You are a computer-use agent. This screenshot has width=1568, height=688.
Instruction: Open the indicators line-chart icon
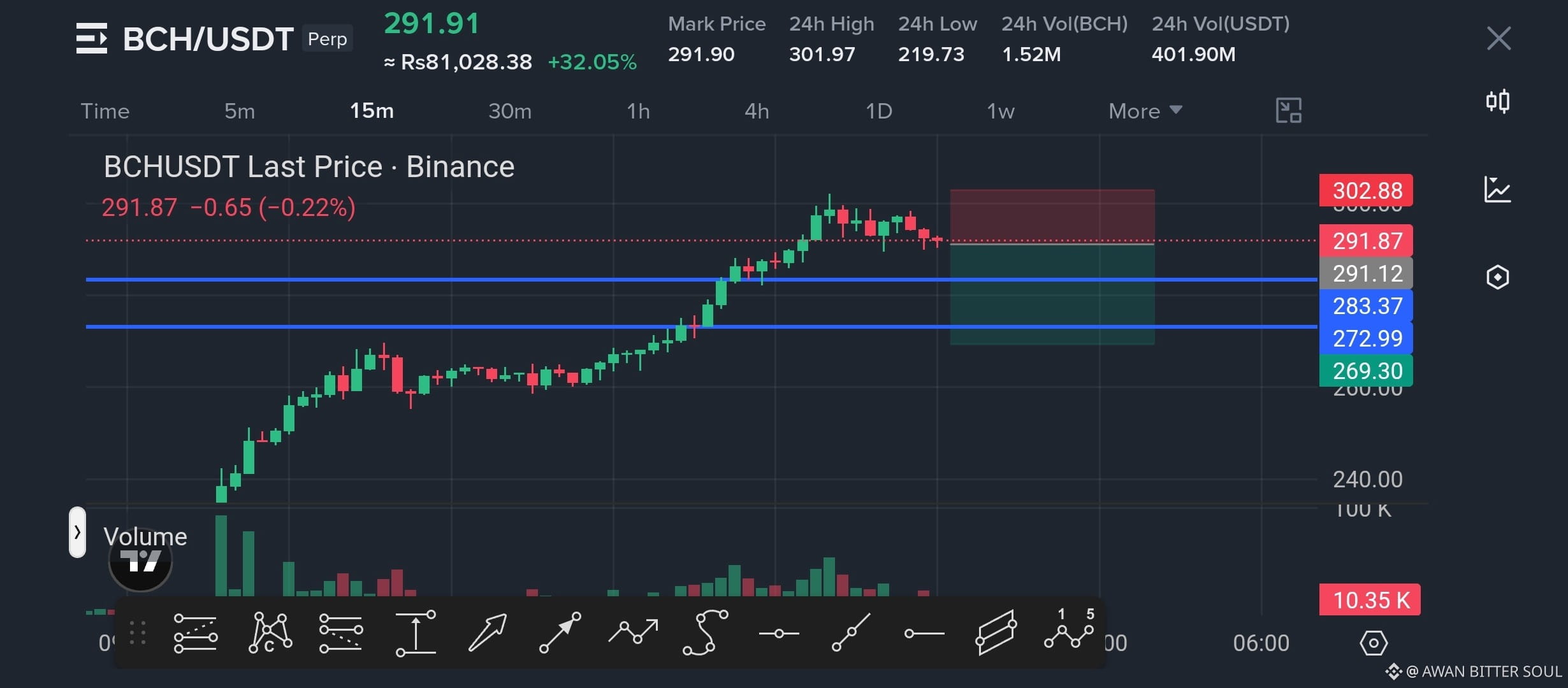tap(1497, 189)
